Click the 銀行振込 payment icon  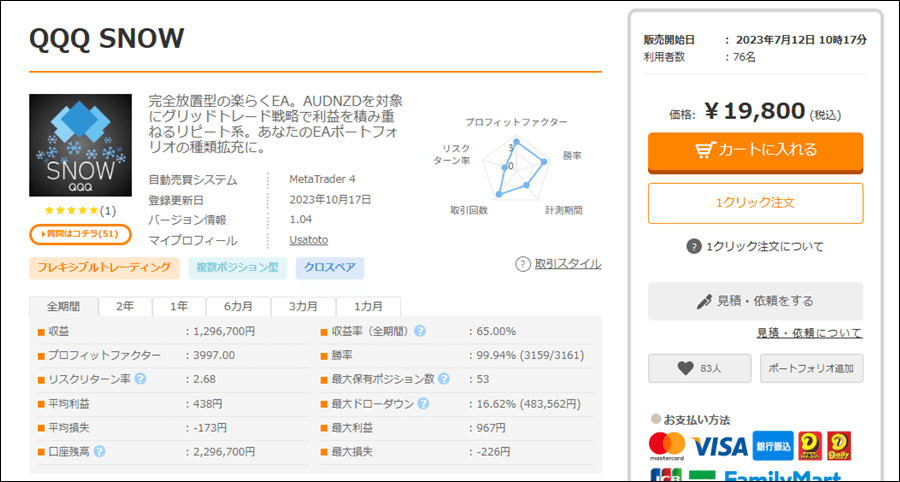tap(773, 446)
